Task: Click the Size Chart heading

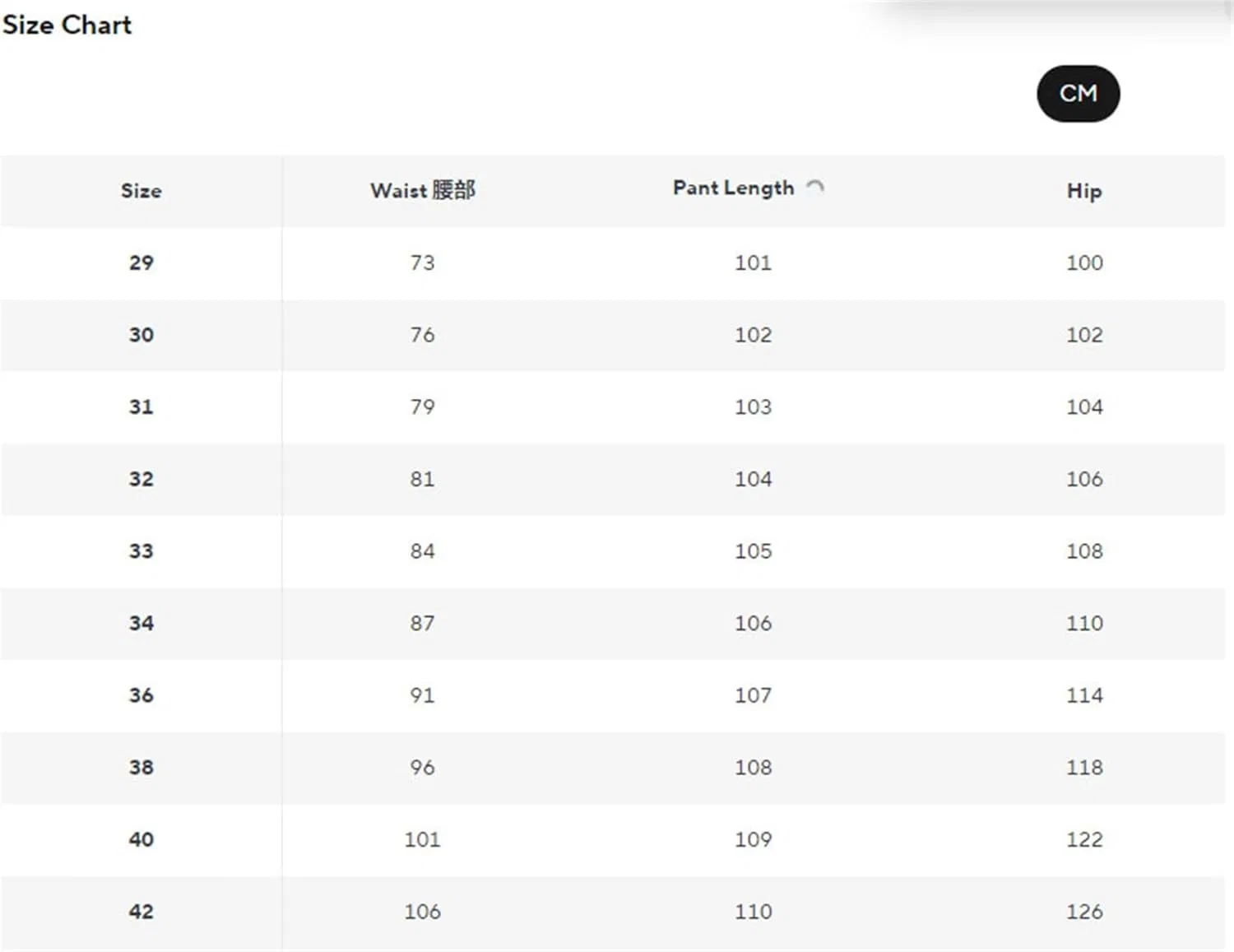Action: coord(67,25)
